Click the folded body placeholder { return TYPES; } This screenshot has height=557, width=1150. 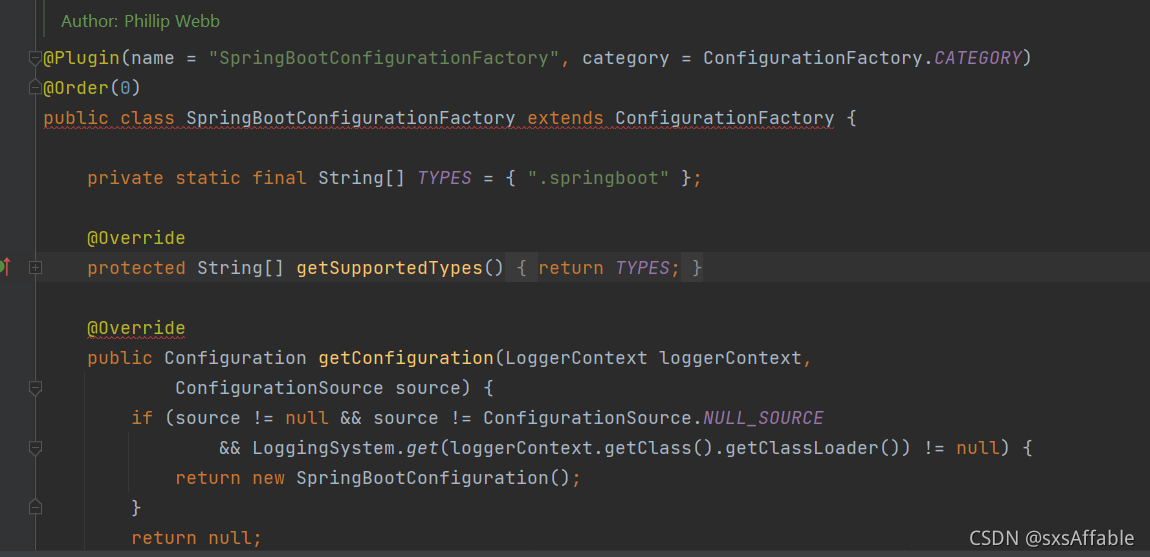click(609, 269)
